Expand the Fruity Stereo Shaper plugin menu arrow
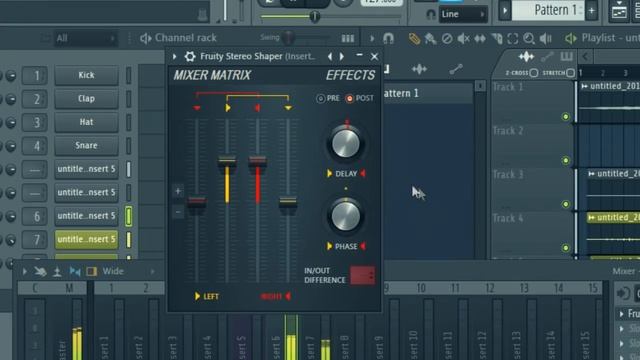The height and width of the screenshot is (360, 640). [x=174, y=56]
